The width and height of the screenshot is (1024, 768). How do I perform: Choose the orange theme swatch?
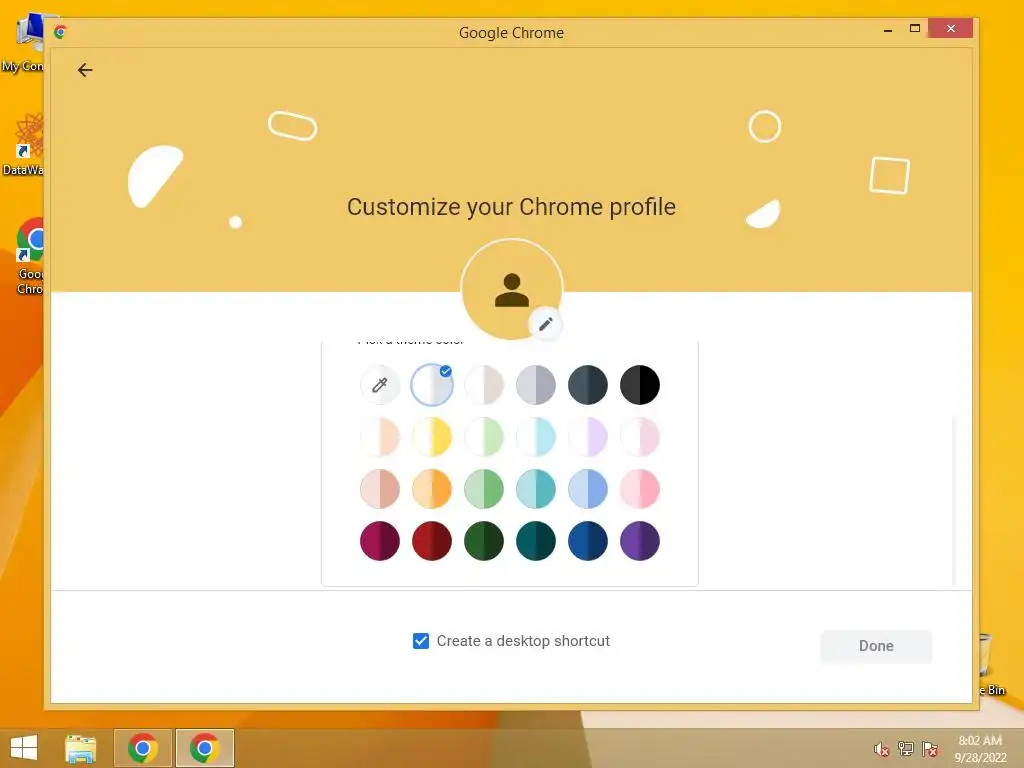[432, 488]
